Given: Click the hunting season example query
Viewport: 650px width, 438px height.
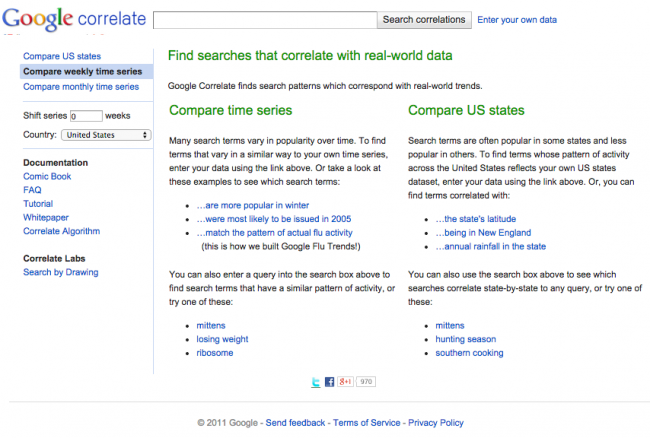Looking at the screenshot, I should pos(466,339).
